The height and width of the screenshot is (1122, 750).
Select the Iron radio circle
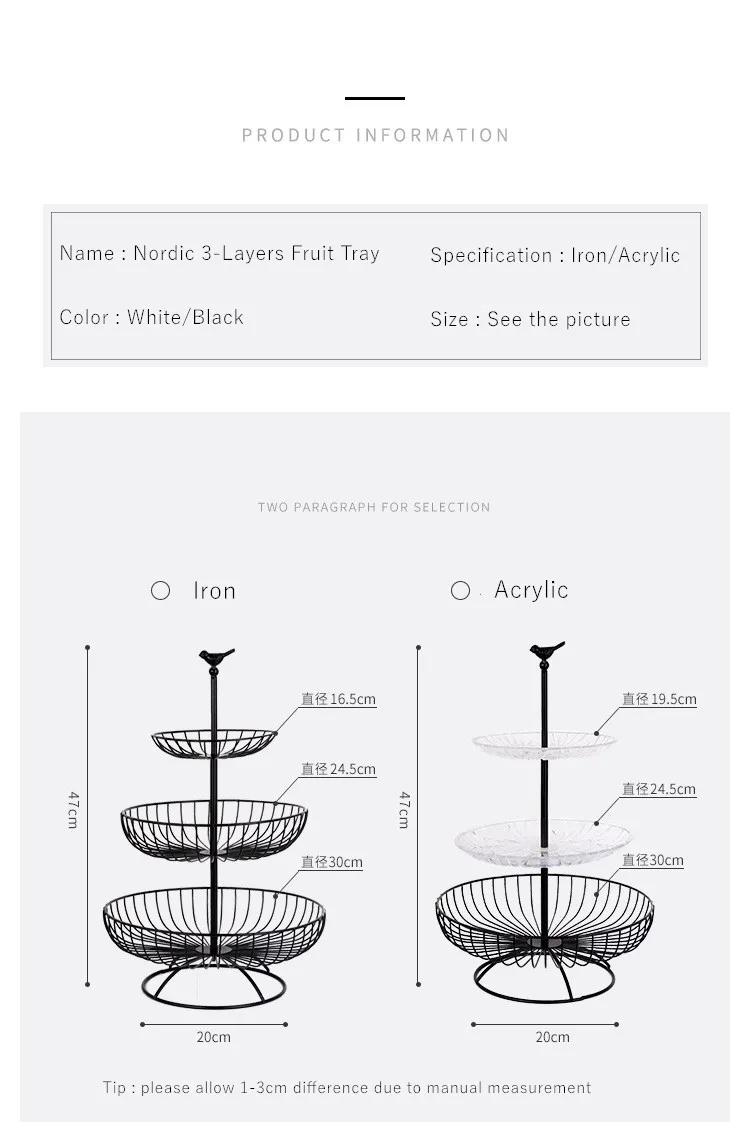coord(160,590)
